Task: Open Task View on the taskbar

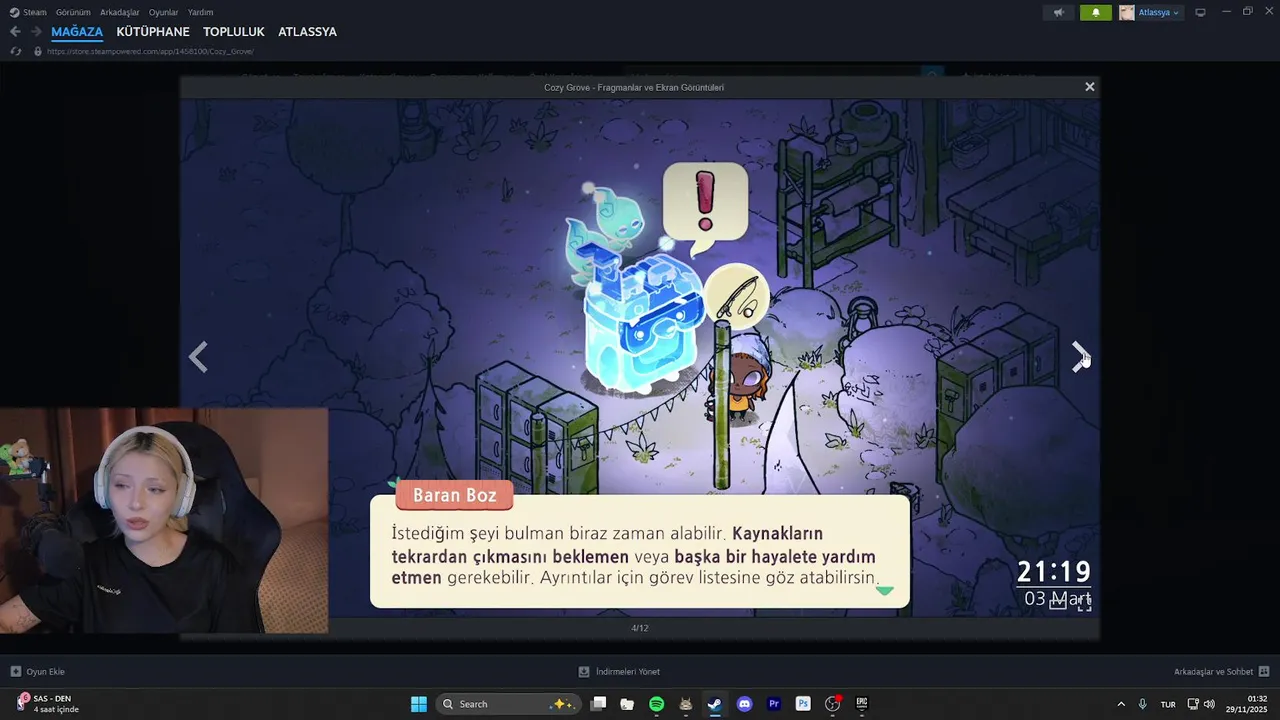Action: pos(598,704)
